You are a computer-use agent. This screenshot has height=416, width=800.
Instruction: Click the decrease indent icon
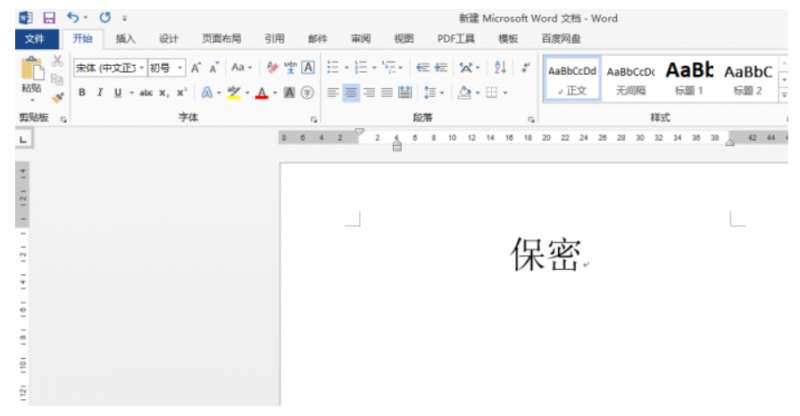coord(422,68)
